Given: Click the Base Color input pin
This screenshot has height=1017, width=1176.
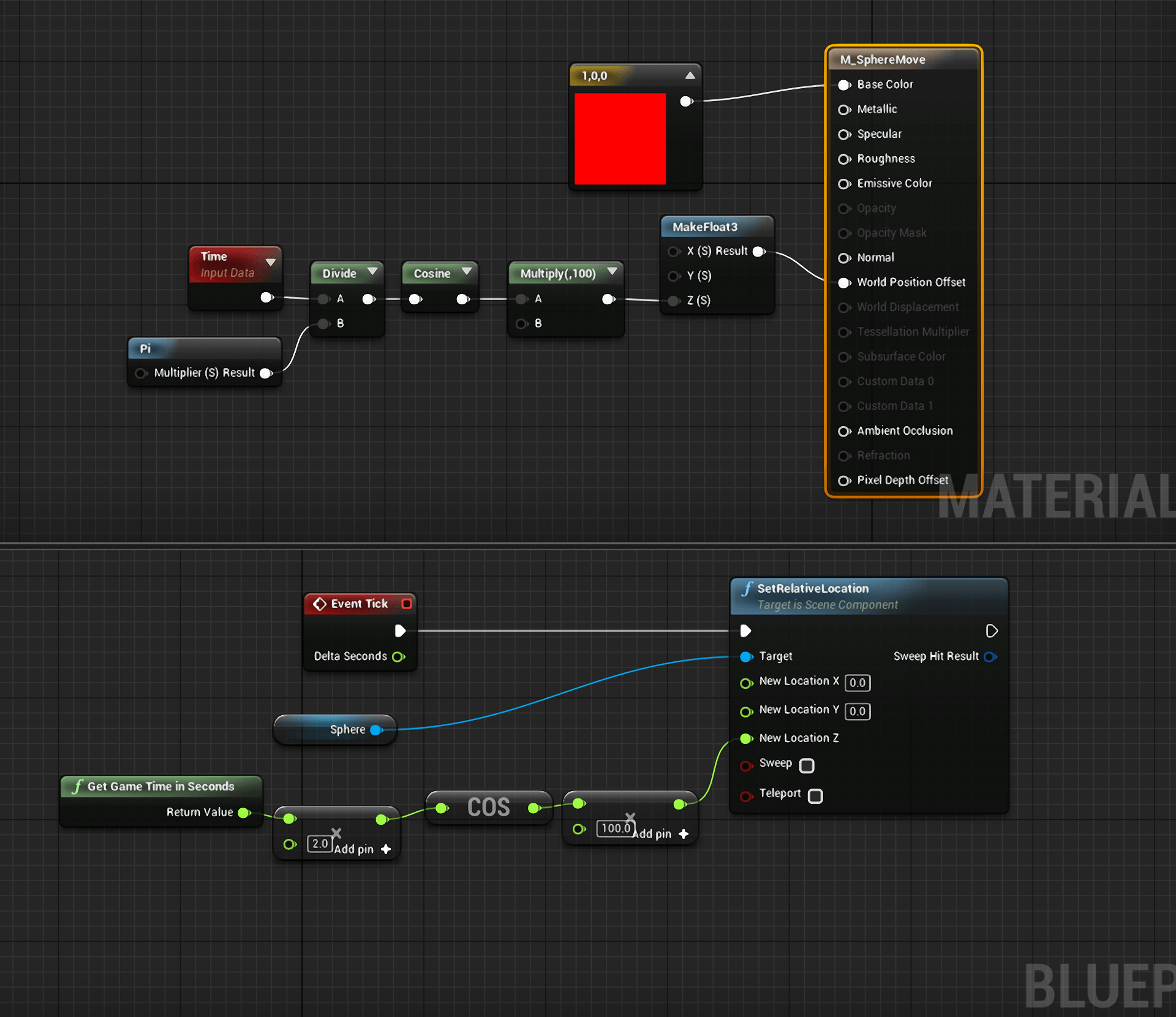Looking at the screenshot, I should point(845,85).
